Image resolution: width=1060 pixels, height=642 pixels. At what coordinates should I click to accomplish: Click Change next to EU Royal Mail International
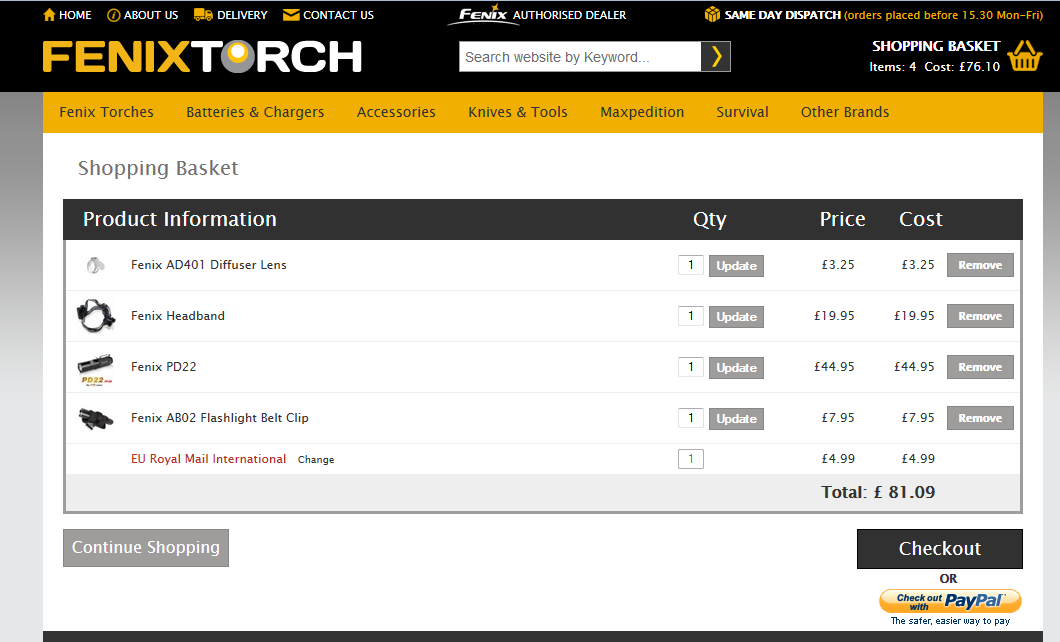[x=316, y=459]
